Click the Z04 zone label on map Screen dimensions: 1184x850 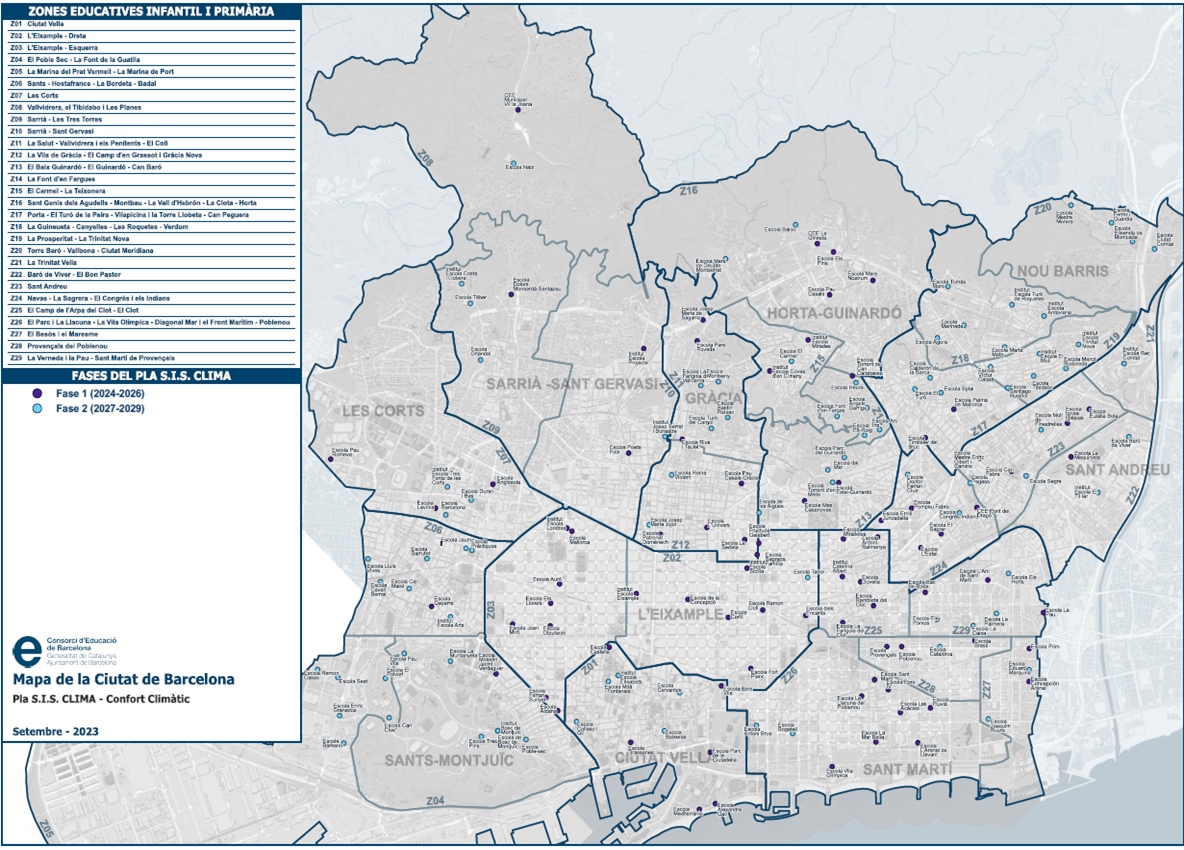click(x=435, y=801)
